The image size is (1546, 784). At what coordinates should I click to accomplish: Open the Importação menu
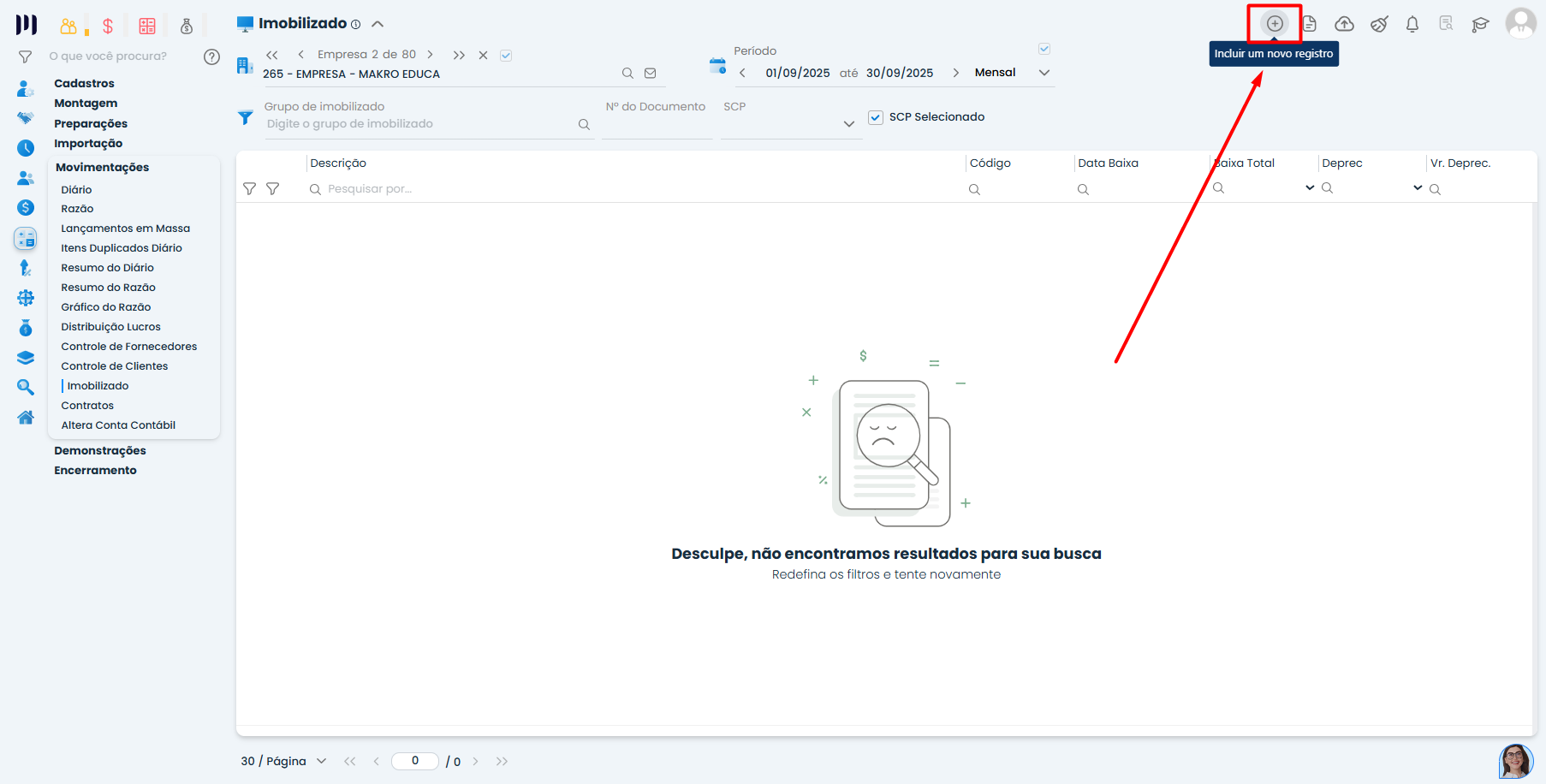click(88, 143)
